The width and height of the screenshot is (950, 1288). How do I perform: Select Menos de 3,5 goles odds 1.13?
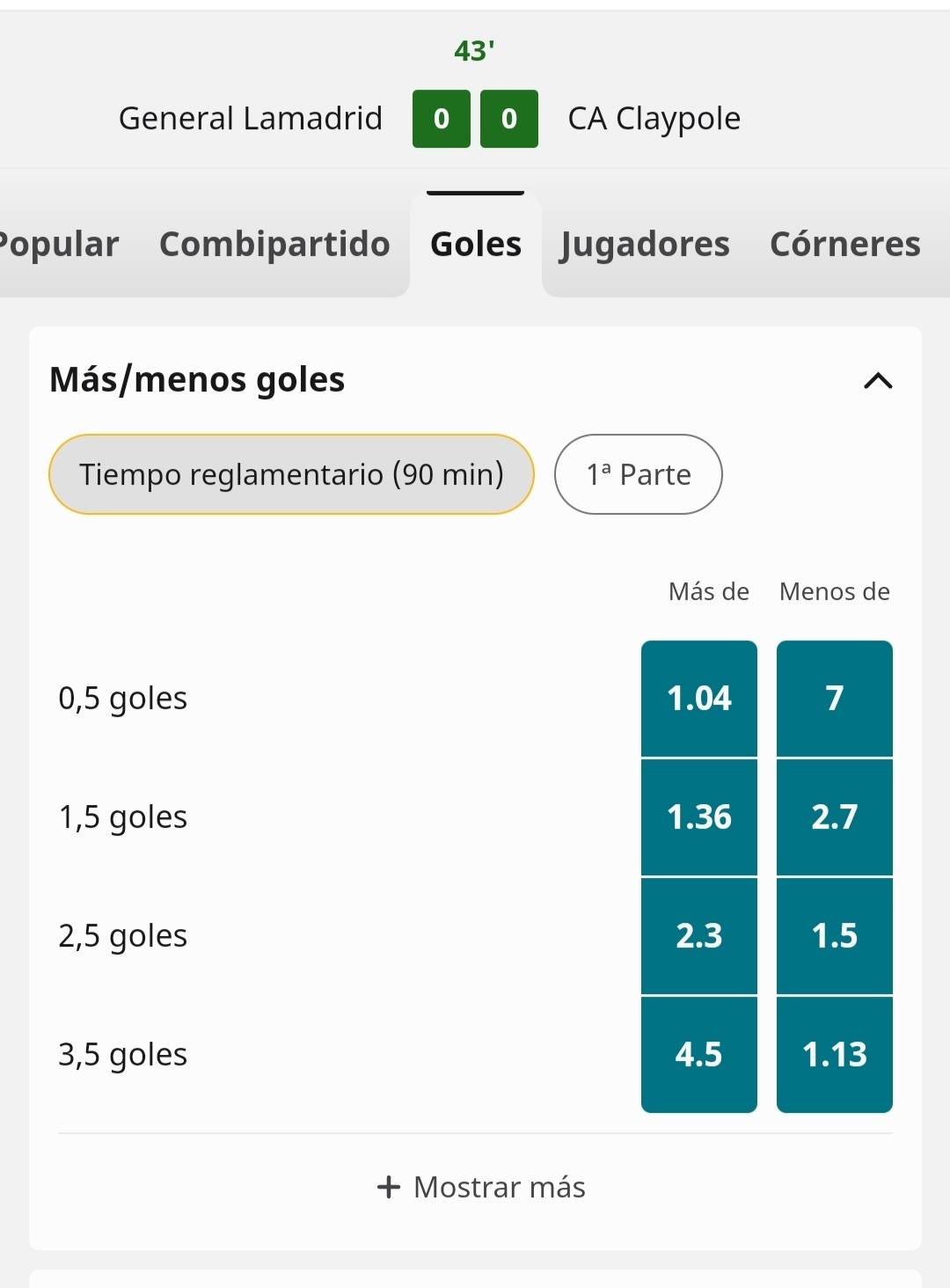835,1055
